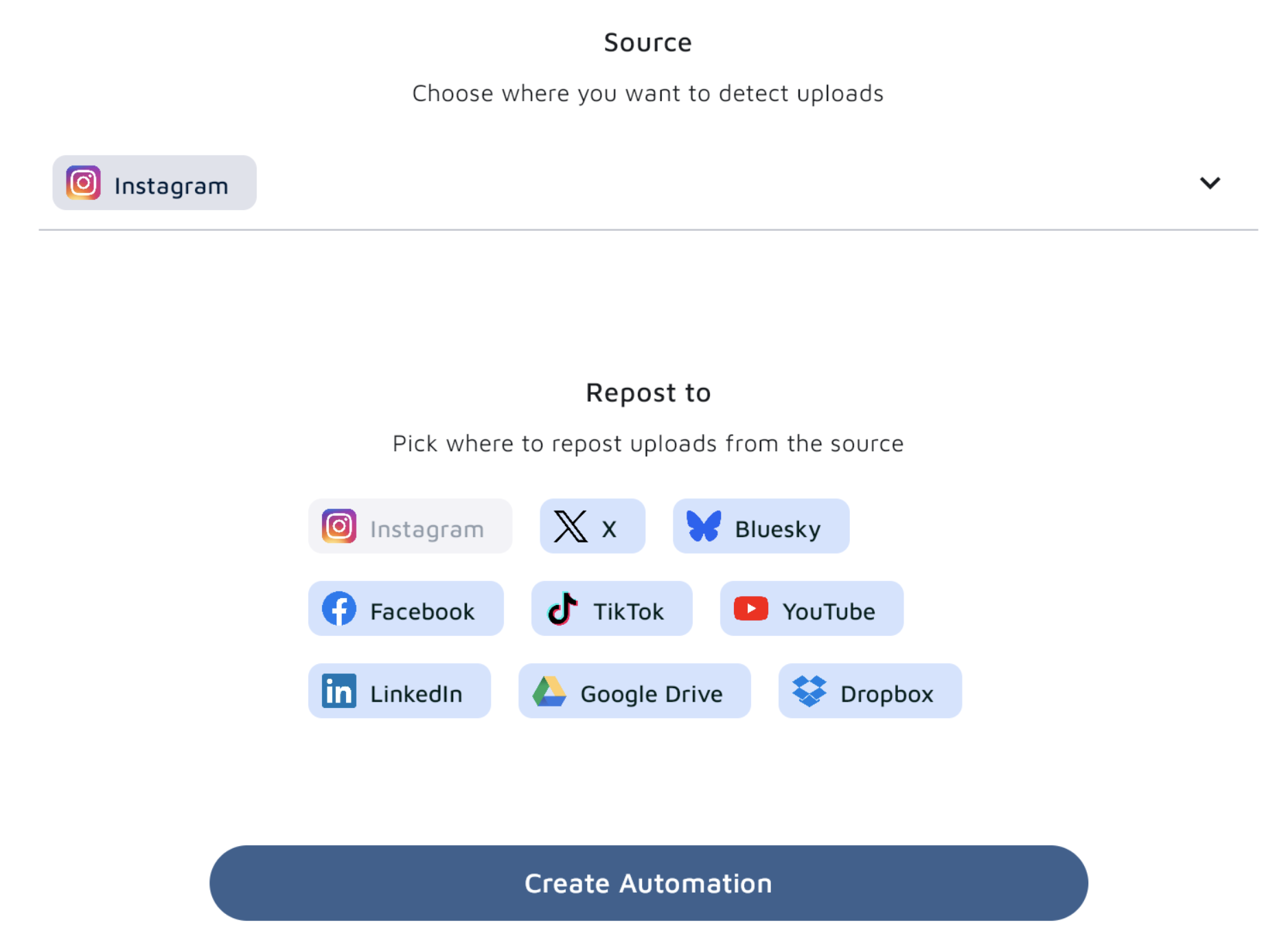Toggle TikTok as a repost target
The height and width of the screenshot is (938, 1288).
click(611, 608)
